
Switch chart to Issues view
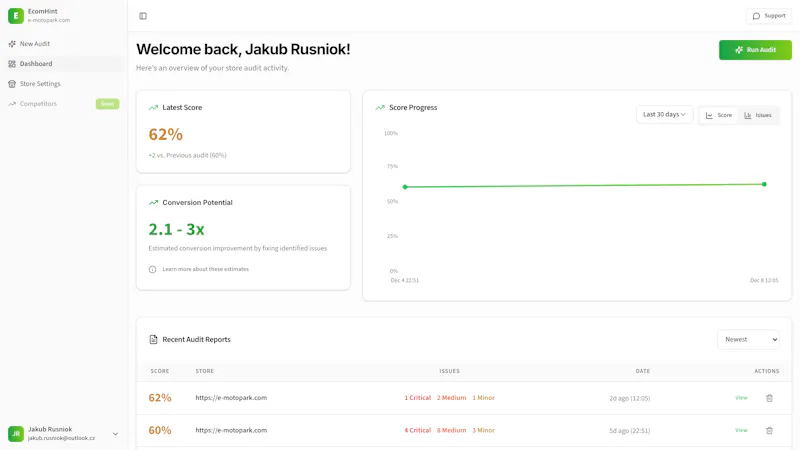pyautogui.click(x=758, y=115)
